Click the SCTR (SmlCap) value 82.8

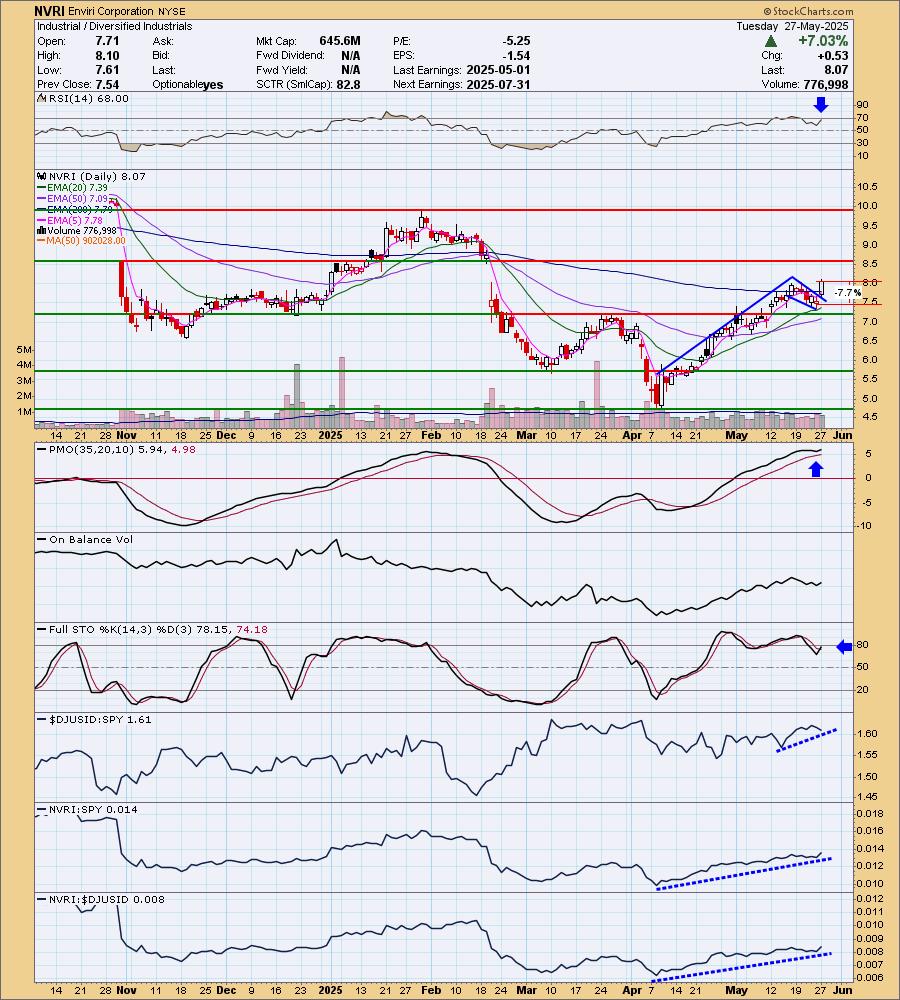349,85
